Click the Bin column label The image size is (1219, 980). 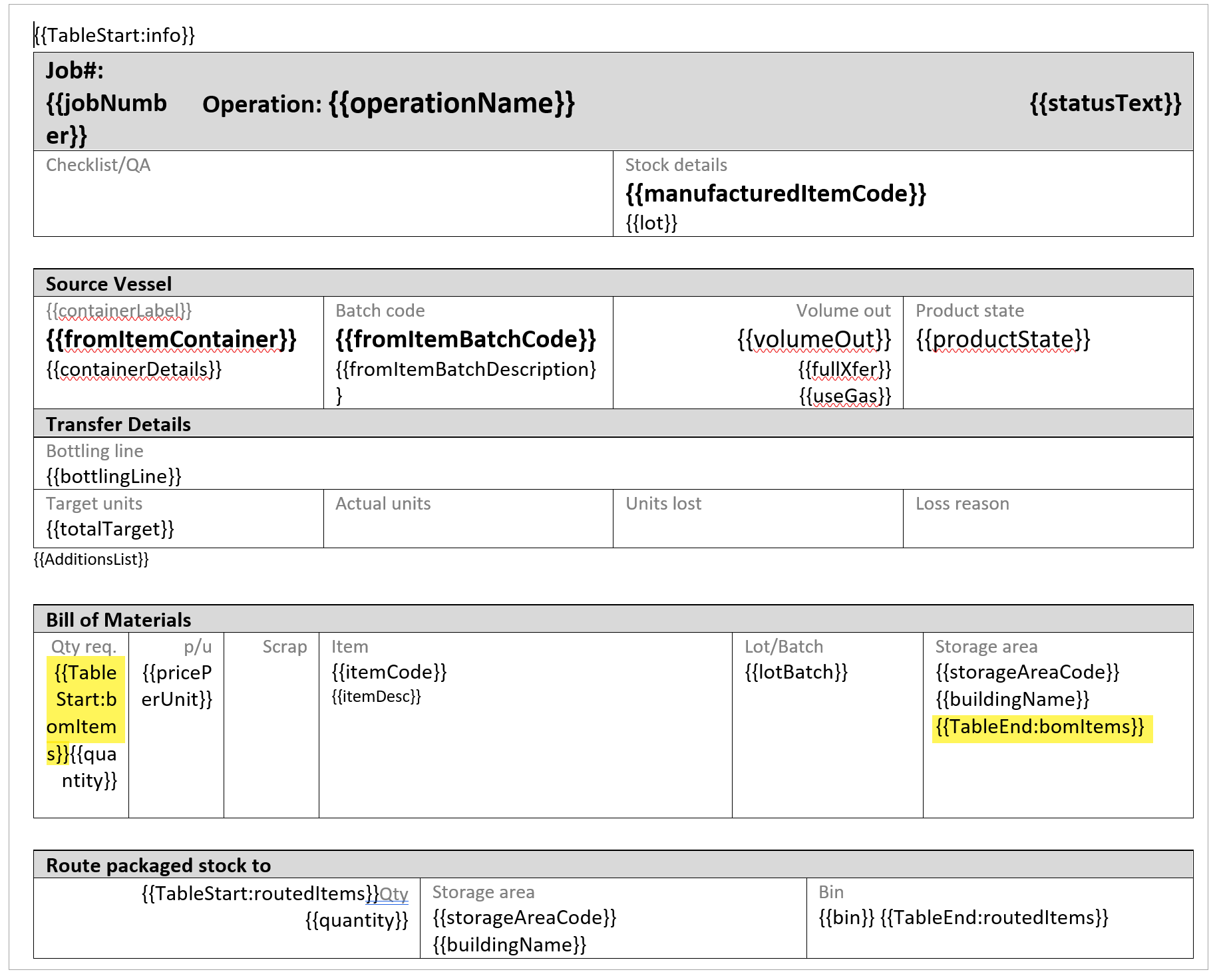831,892
